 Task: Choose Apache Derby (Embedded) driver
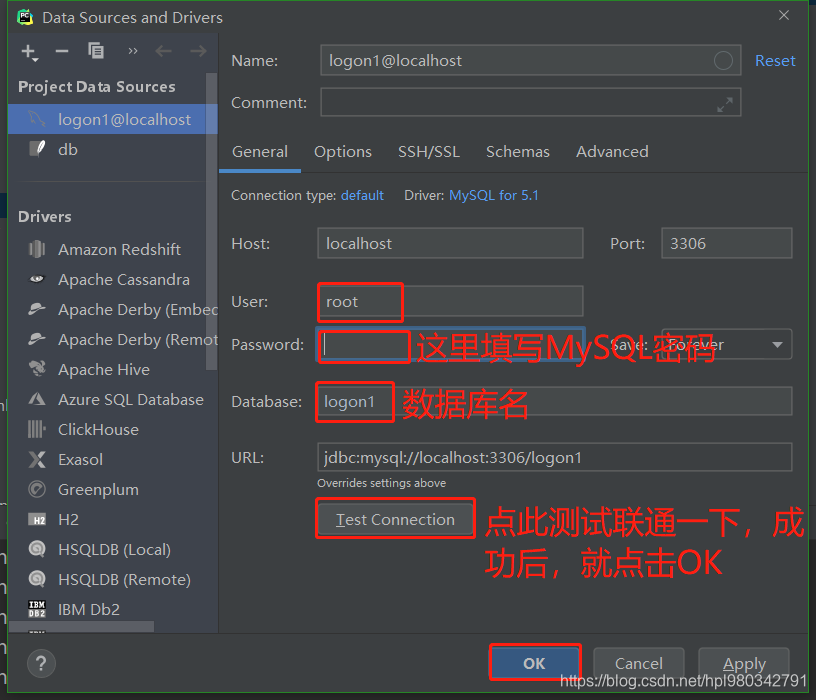tap(112, 310)
